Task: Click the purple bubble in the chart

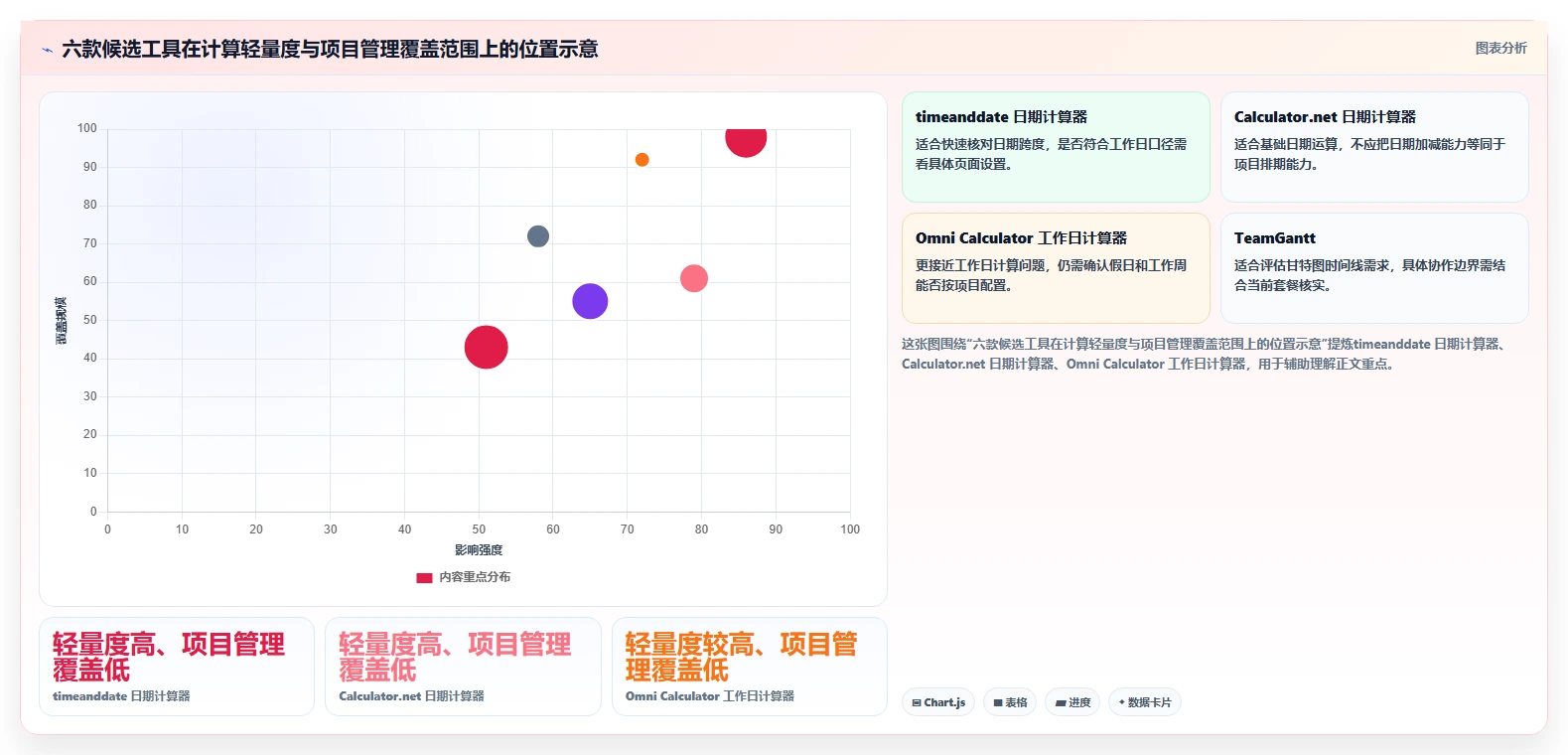Action: [590, 301]
